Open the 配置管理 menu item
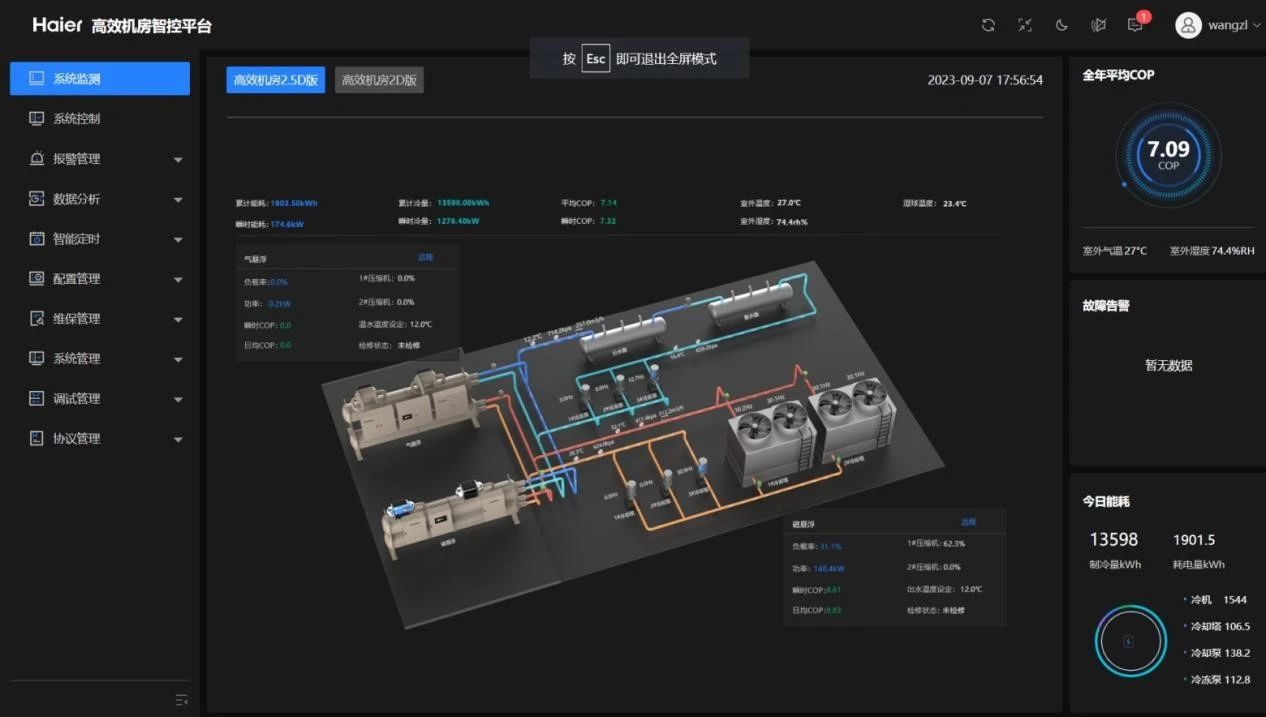This screenshot has width=1266, height=717. click(x=100, y=278)
